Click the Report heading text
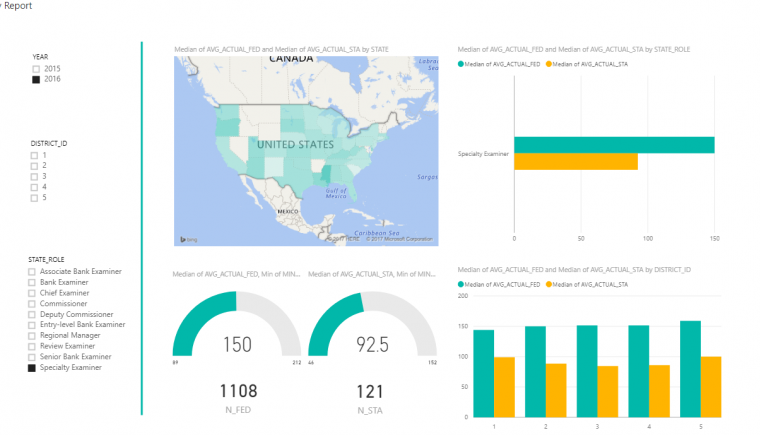The height and width of the screenshot is (435, 760). [x=18, y=6]
